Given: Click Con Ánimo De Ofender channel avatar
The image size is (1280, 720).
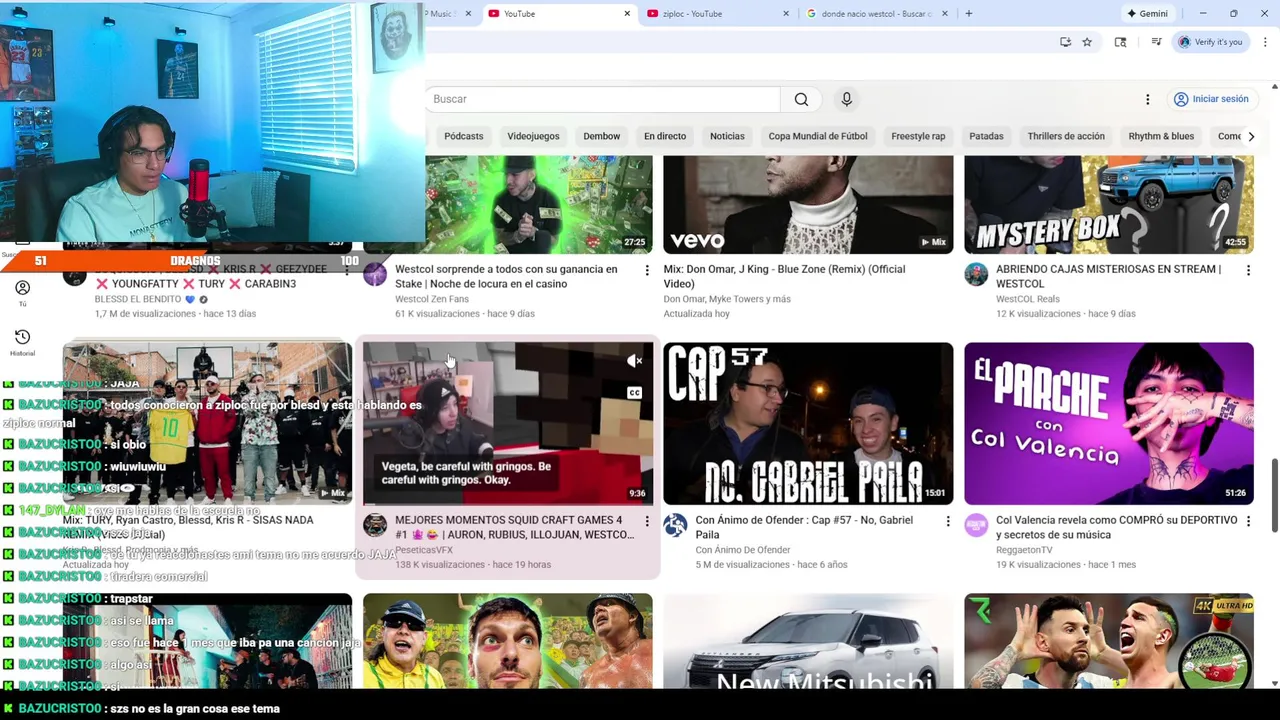Looking at the screenshot, I should (x=675, y=526).
